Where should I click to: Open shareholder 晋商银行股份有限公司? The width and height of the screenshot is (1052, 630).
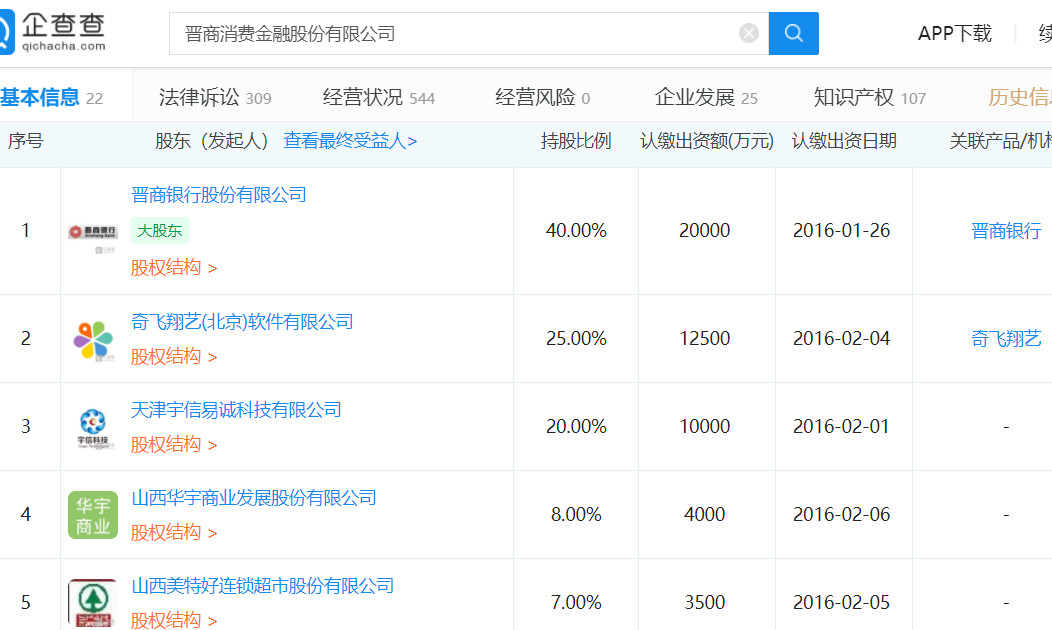click(219, 195)
